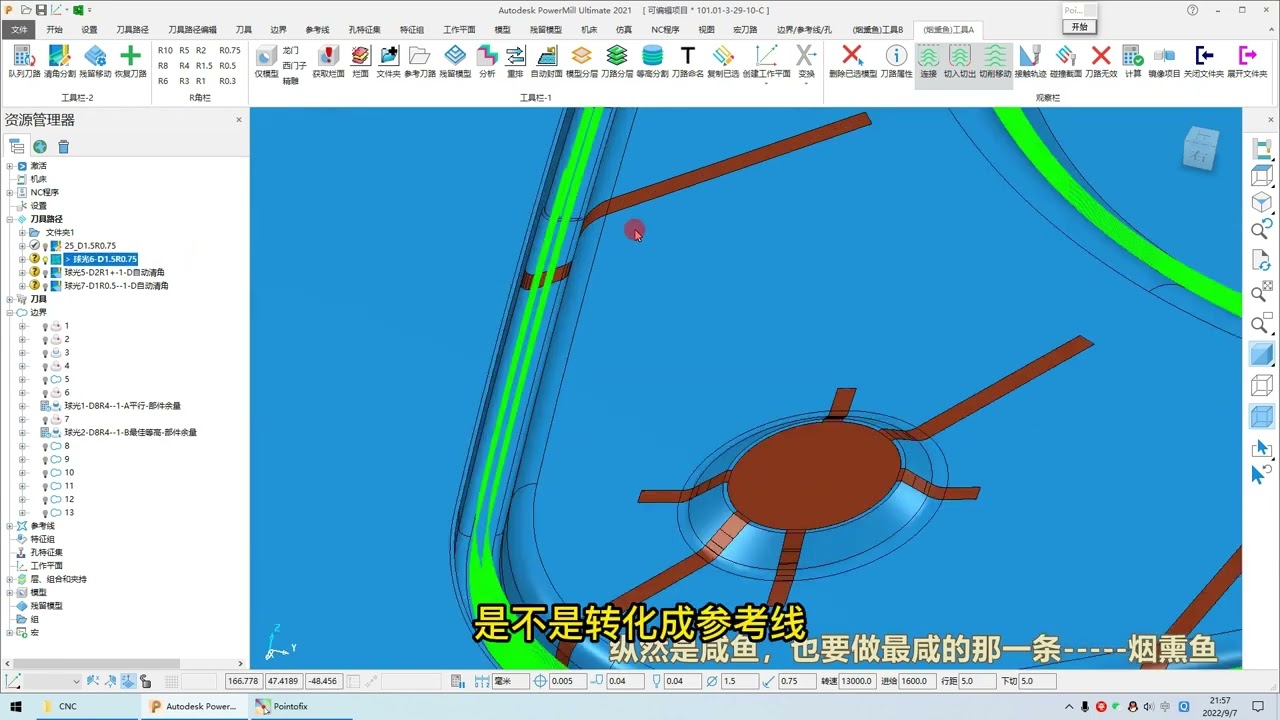This screenshot has height=720, width=1280.
Task: Collapse the 刀具路径 tree node
Action: point(10,219)
